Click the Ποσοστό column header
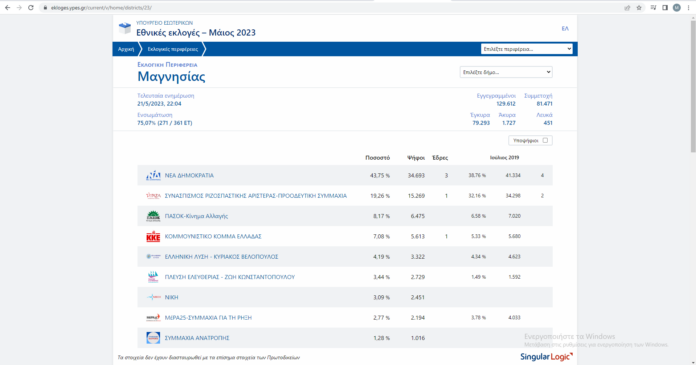The image size is (696, 365). tap(377, 158)
